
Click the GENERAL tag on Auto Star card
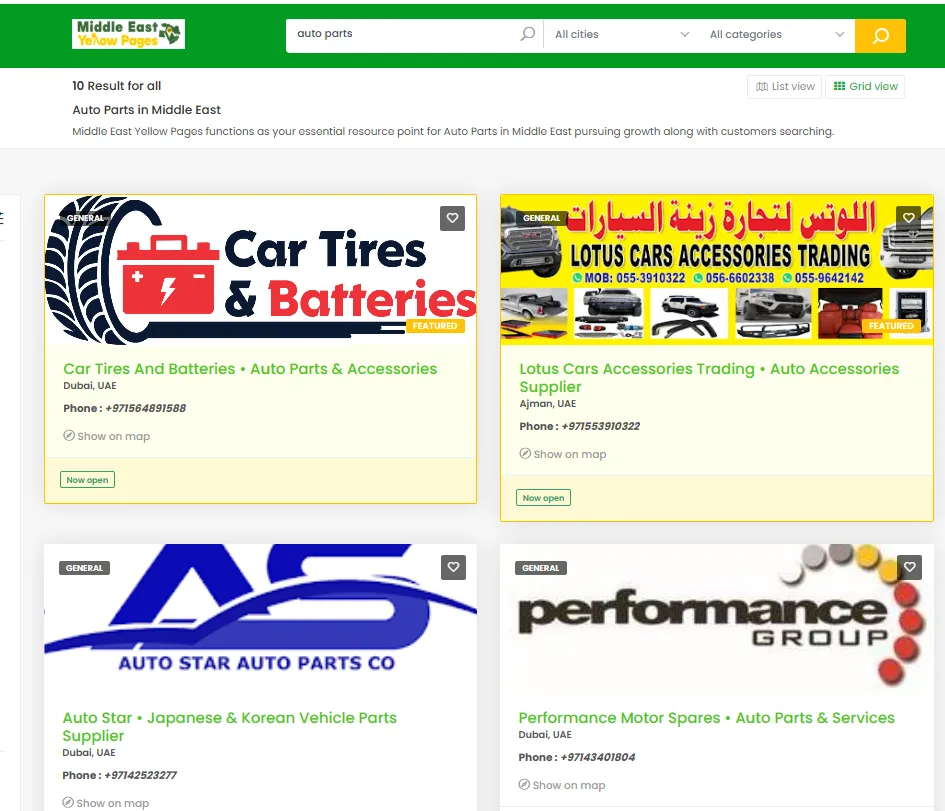[84, 568]
